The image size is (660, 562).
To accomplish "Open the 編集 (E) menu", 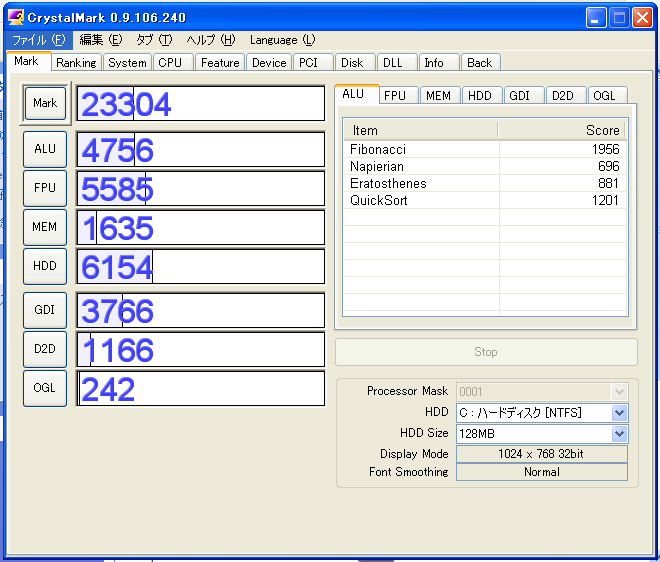I will pos(101,40).
